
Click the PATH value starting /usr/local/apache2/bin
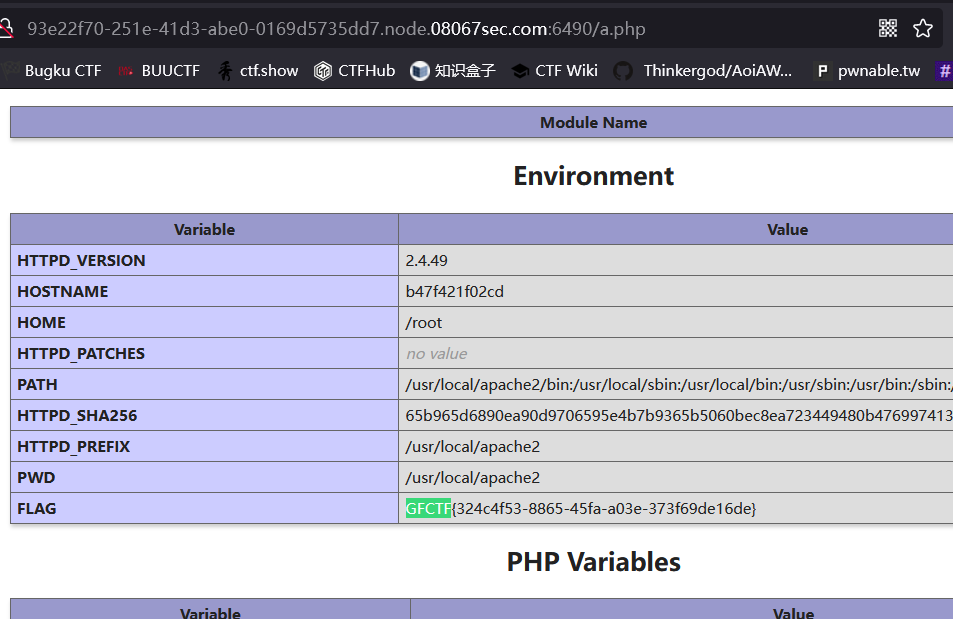point(678,384)
